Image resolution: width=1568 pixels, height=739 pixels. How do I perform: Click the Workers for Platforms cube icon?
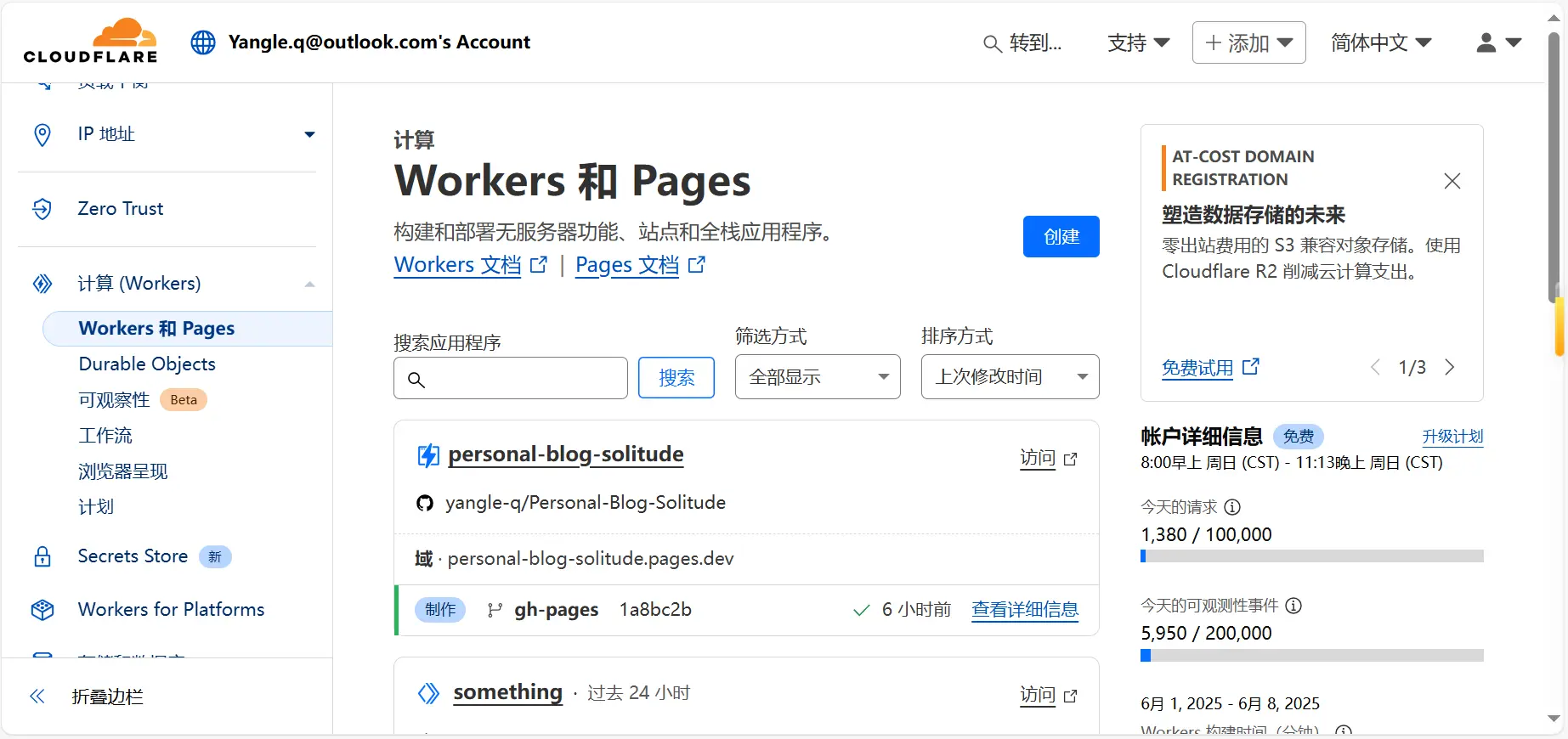pyautogui.click(x=42, y=610)
